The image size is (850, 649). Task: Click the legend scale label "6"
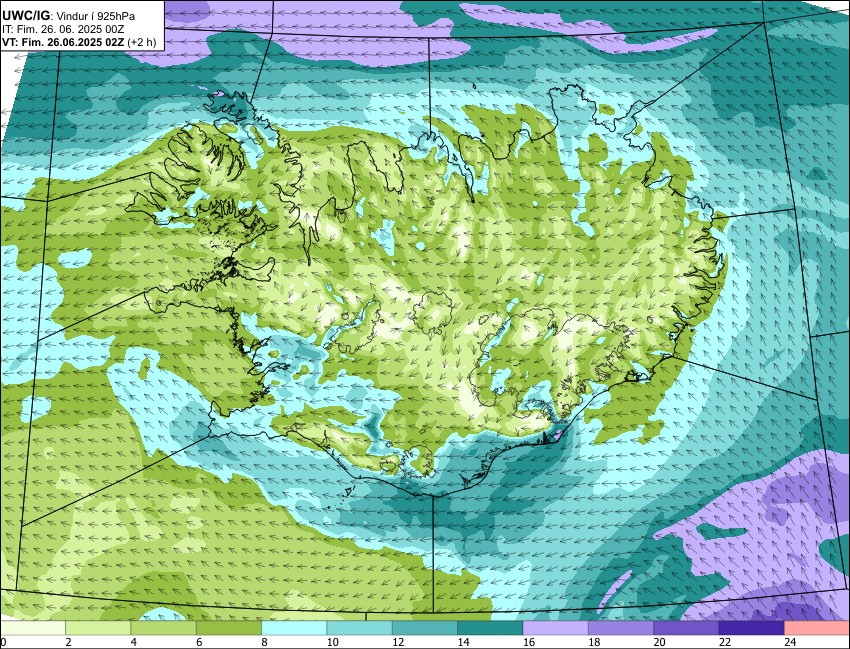[x=199, y=642]
